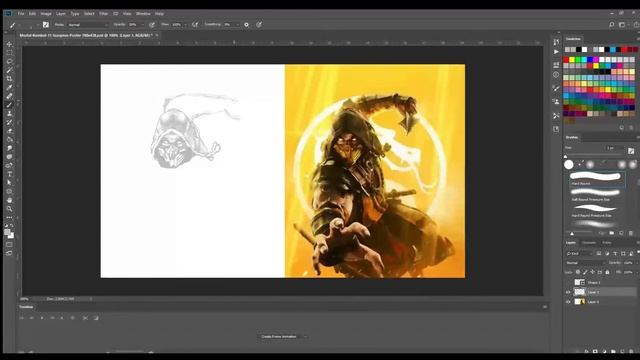Open the Flow dropdown arrow
Viewport: 640px width, 360px height.
tap(185, 25)
